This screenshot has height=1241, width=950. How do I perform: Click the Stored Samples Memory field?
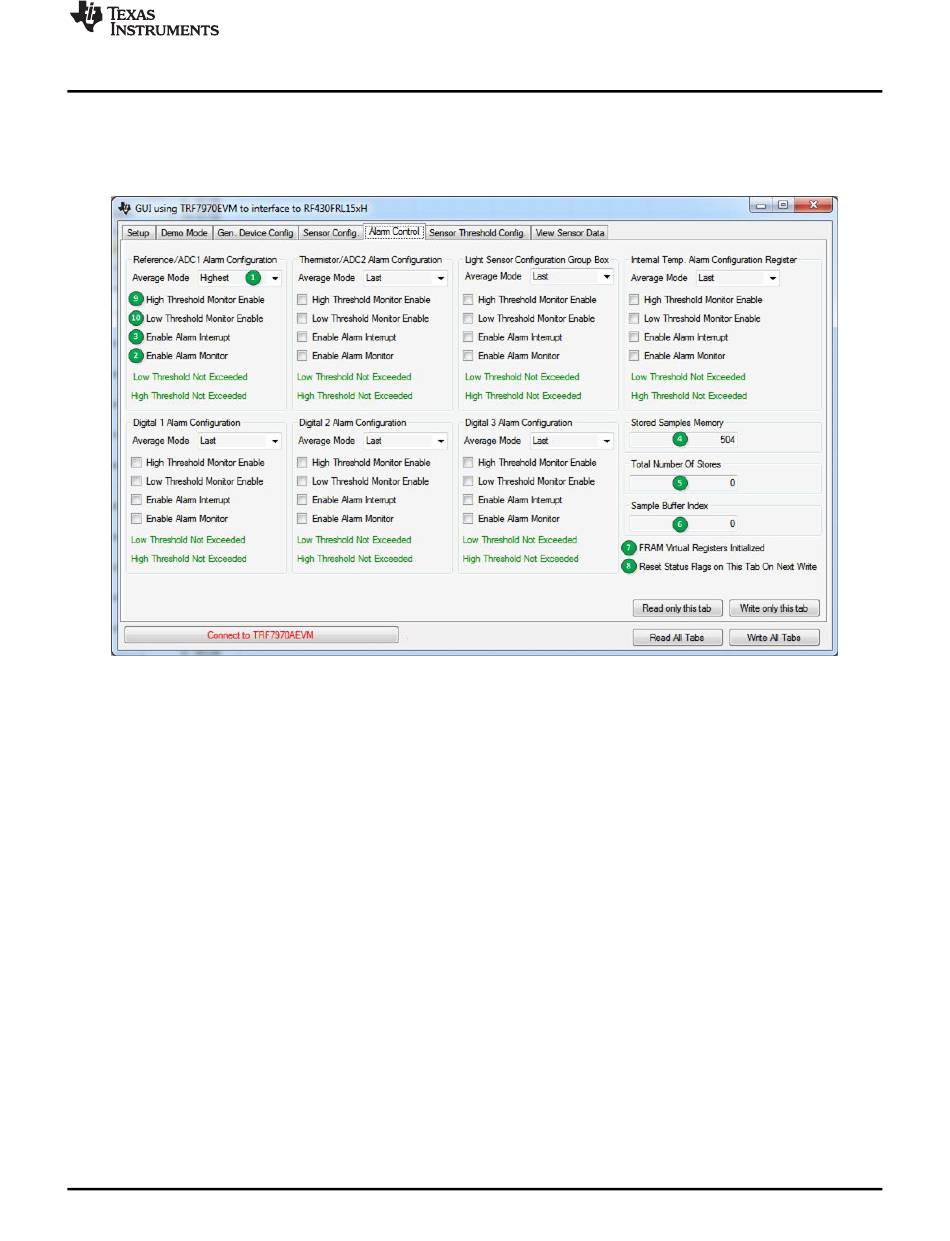[684, 439]
